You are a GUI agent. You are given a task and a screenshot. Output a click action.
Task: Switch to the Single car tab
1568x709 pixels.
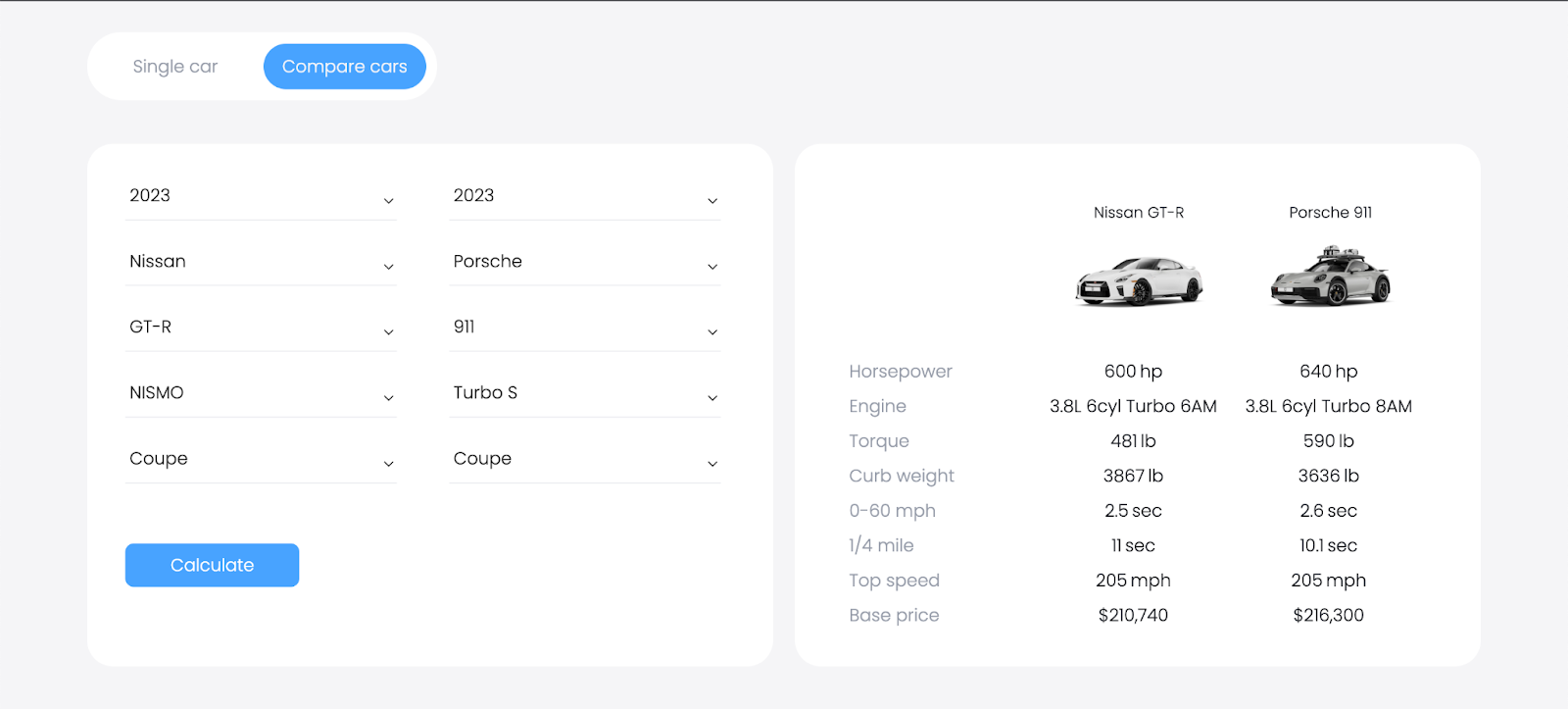175,67
